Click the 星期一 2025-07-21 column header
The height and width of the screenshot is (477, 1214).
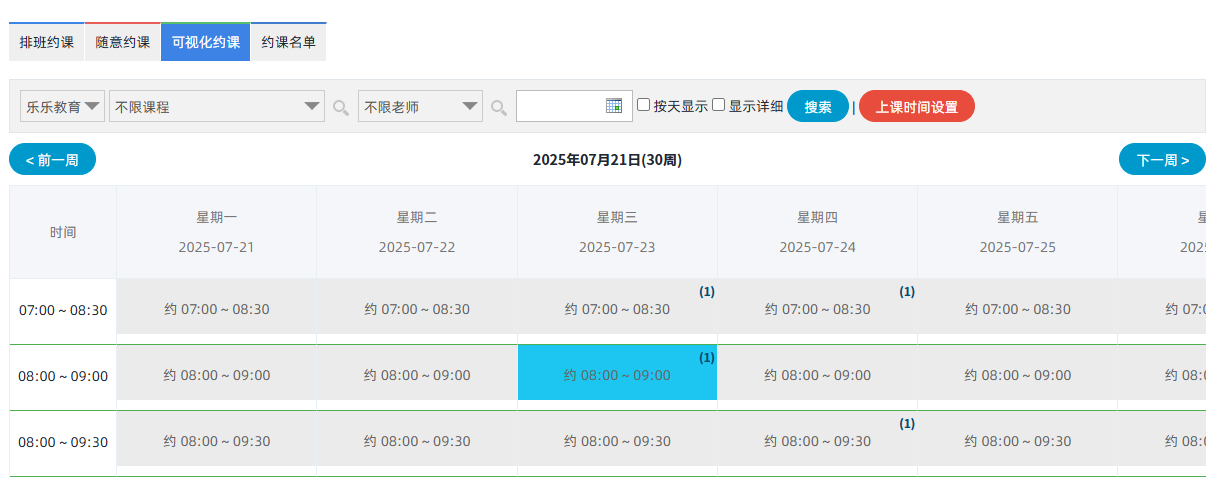(217, 232)
